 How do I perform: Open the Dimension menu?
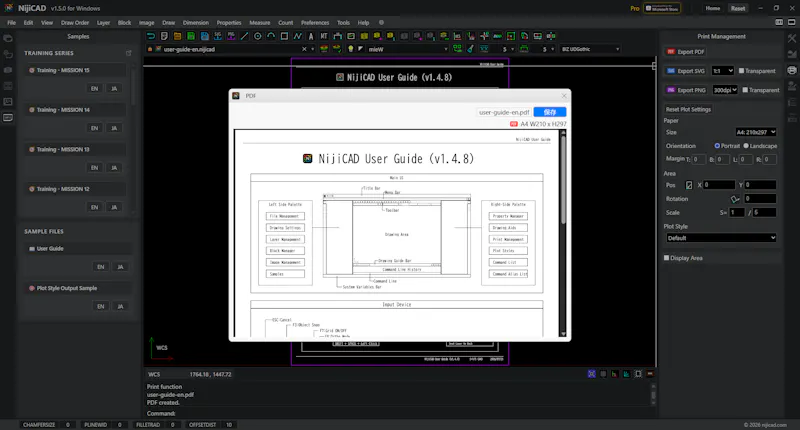[x=196, y=23]
